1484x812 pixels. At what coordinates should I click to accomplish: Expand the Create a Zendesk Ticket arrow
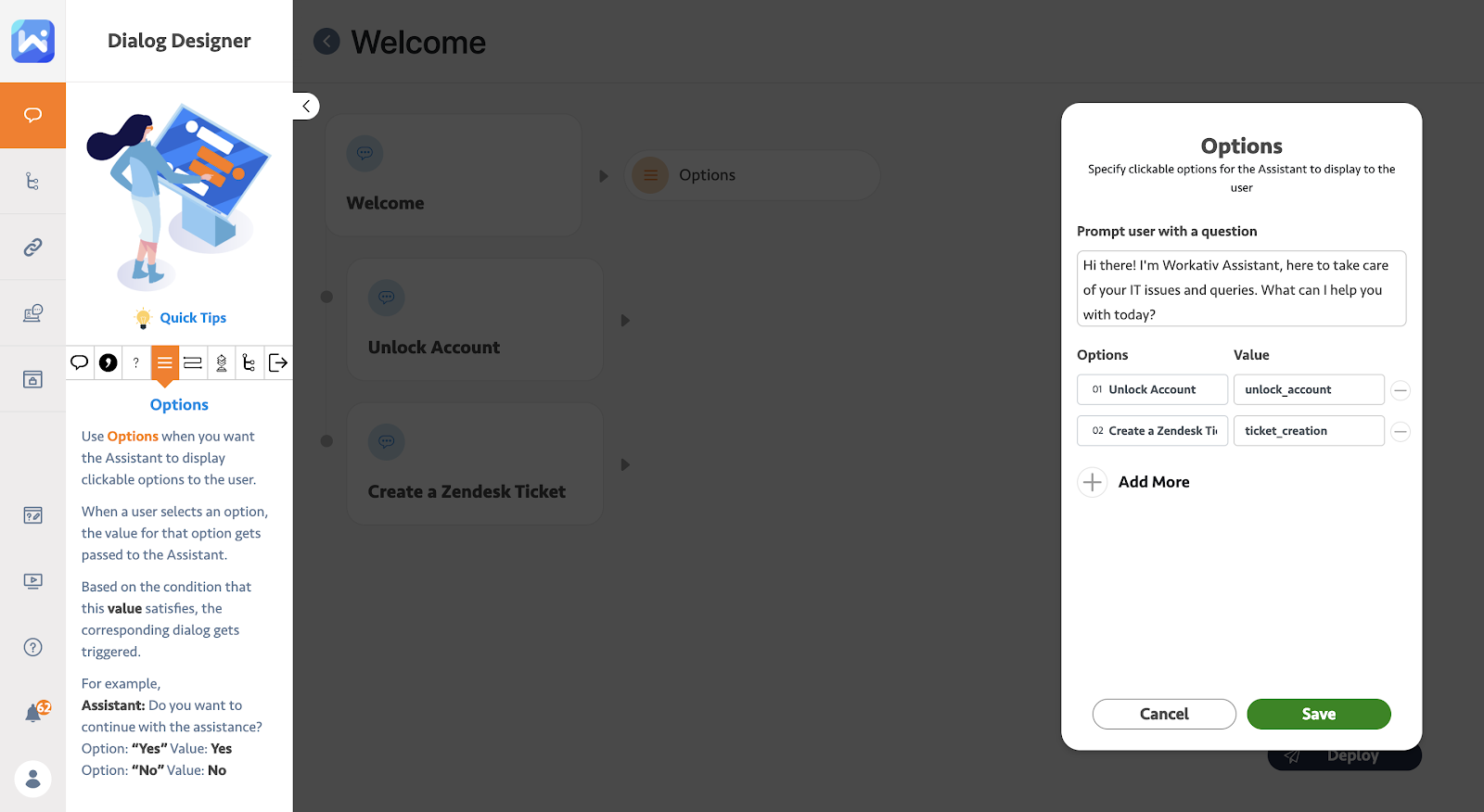click(625, 464)
